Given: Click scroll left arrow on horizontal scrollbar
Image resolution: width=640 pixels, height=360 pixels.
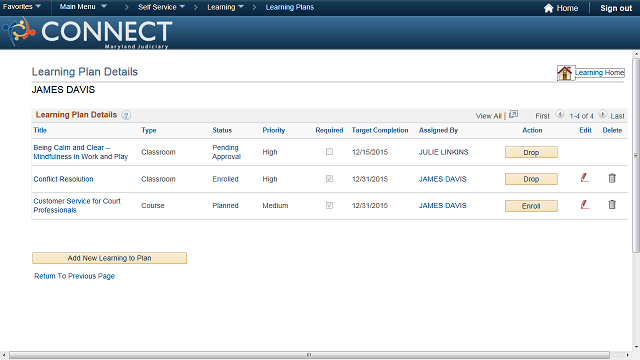Looking at the screenshot, I should click(x=4, y=356).
